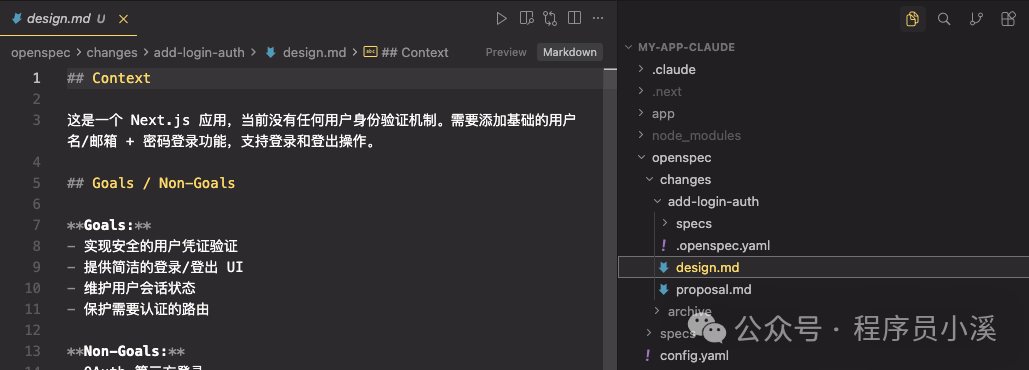
Task: Click the **Non-Goals:** line
Action: (126, 351)
